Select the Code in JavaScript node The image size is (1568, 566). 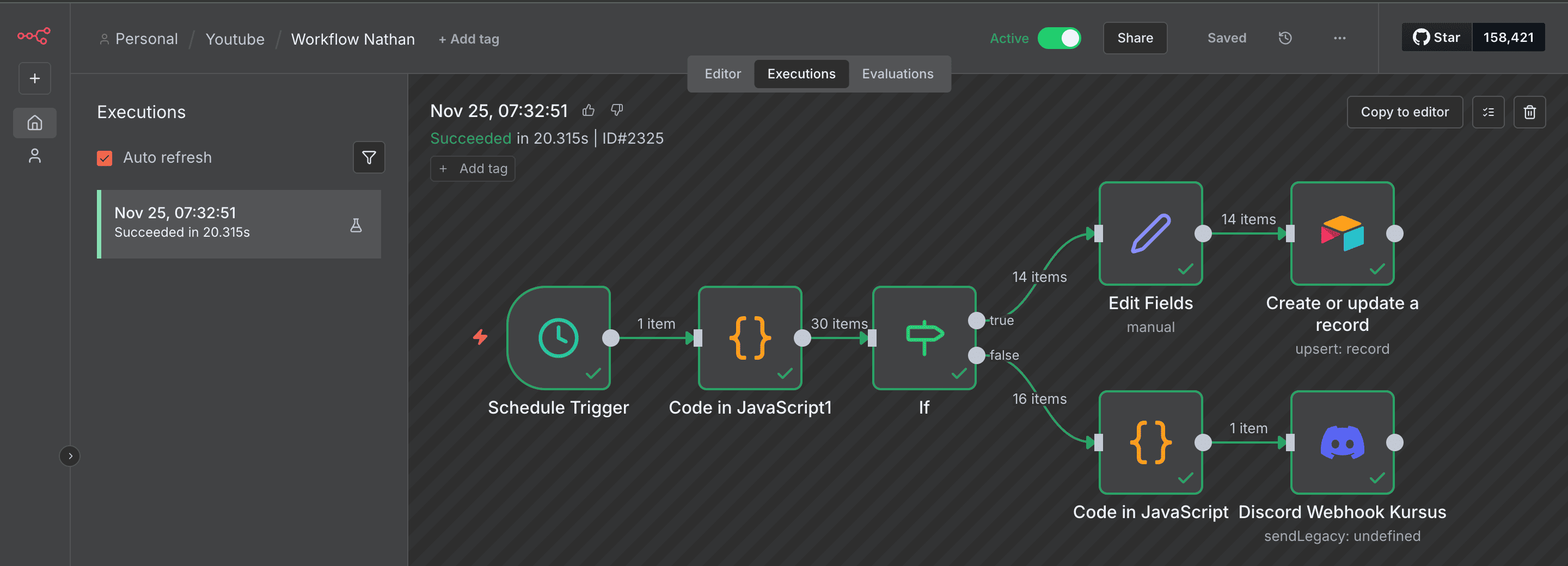1150,442
